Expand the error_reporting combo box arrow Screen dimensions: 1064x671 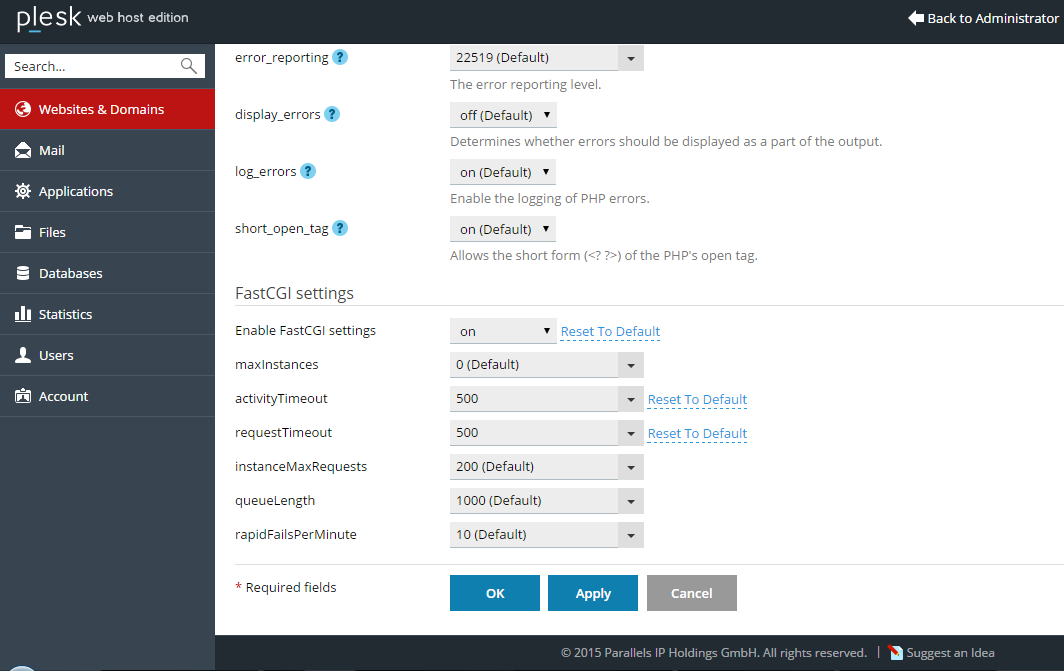pyautogui.click(x=630, y=58)
